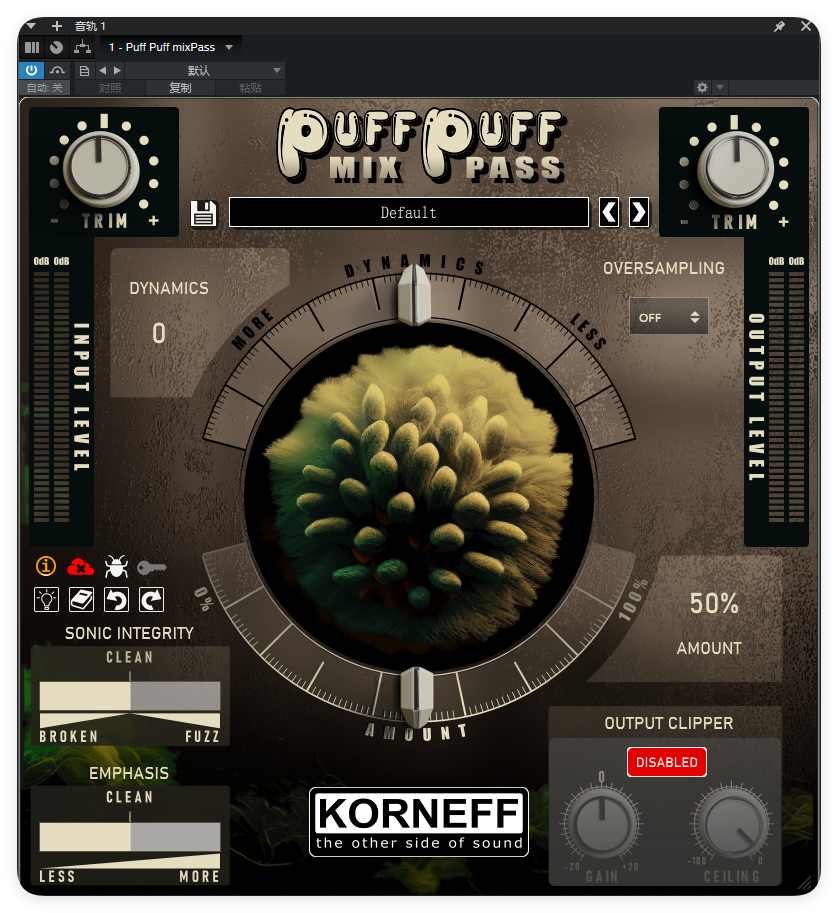This screenshot has width=838, height=913.
Task: Open the 默认 preset dropdown
Action: pos(204,70)
